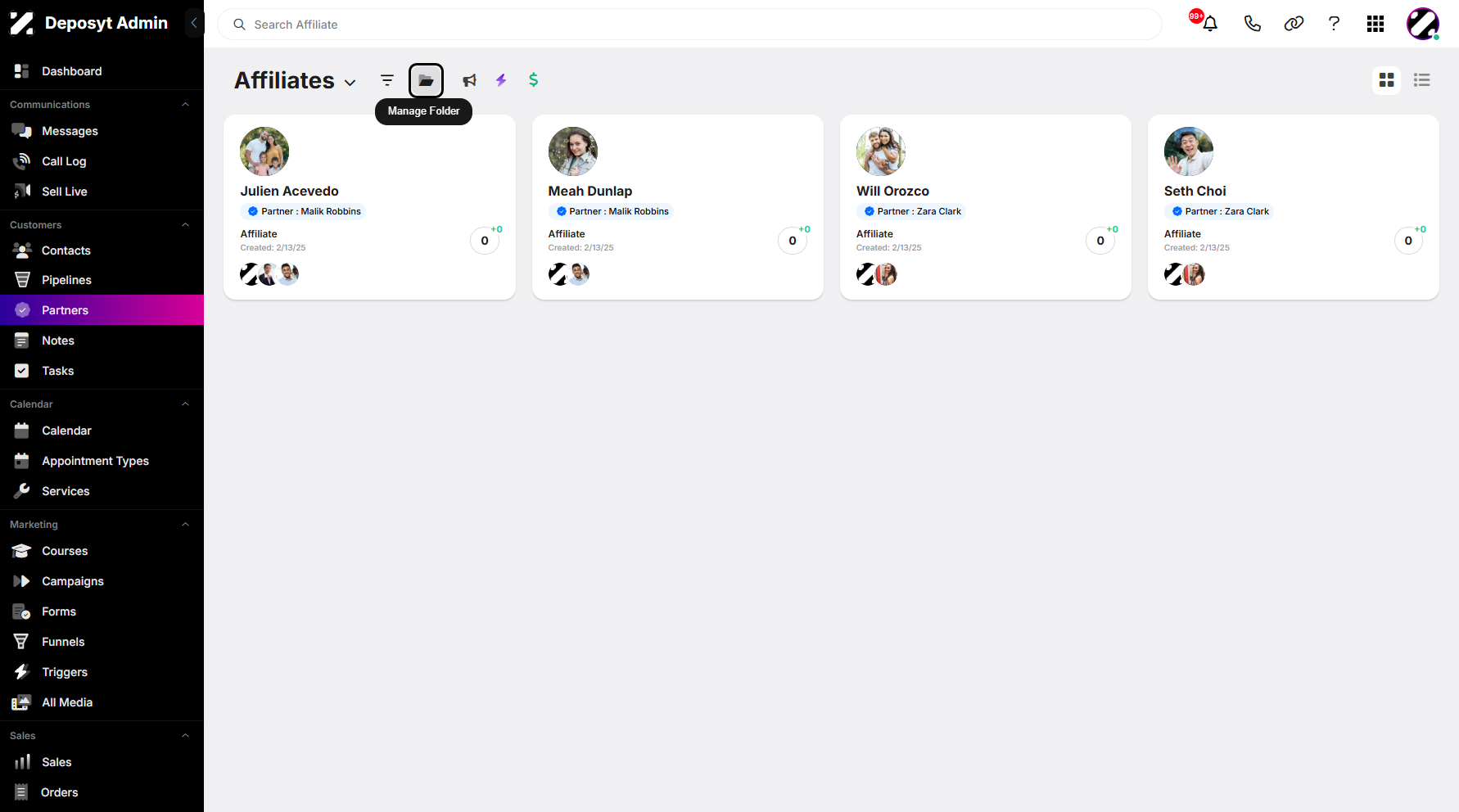Image resolution: width=1459 pixels, height=812 pixels.
Task: Click the Search Affiliate field
Action: click(689, 25)
